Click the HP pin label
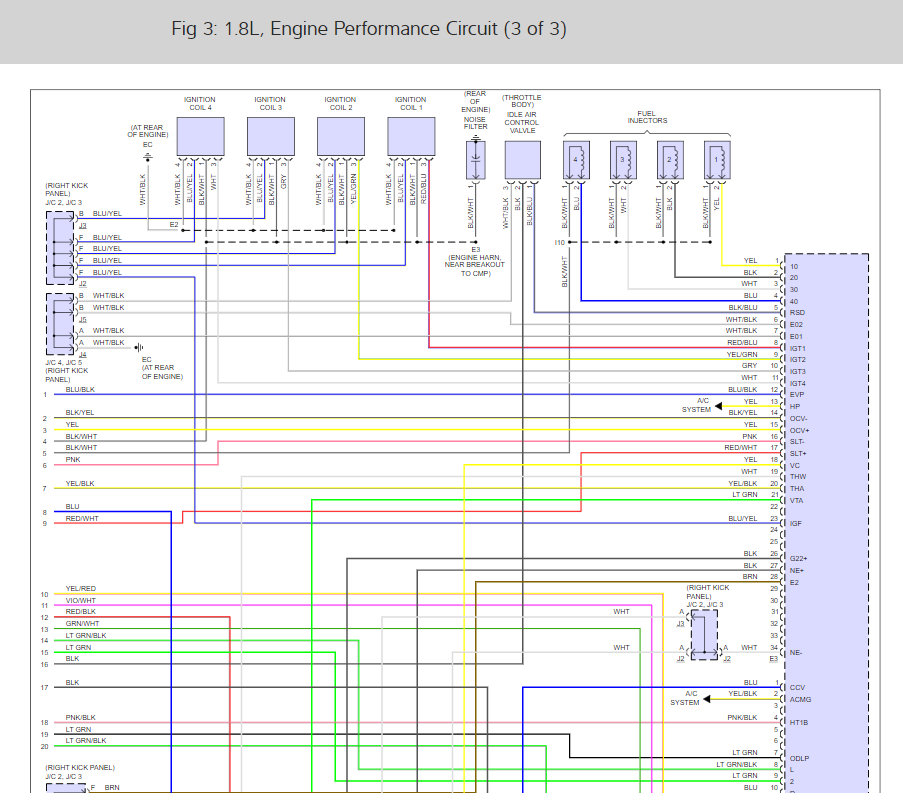The width and height of the screenshot is (903, 810). coord(795,406)
